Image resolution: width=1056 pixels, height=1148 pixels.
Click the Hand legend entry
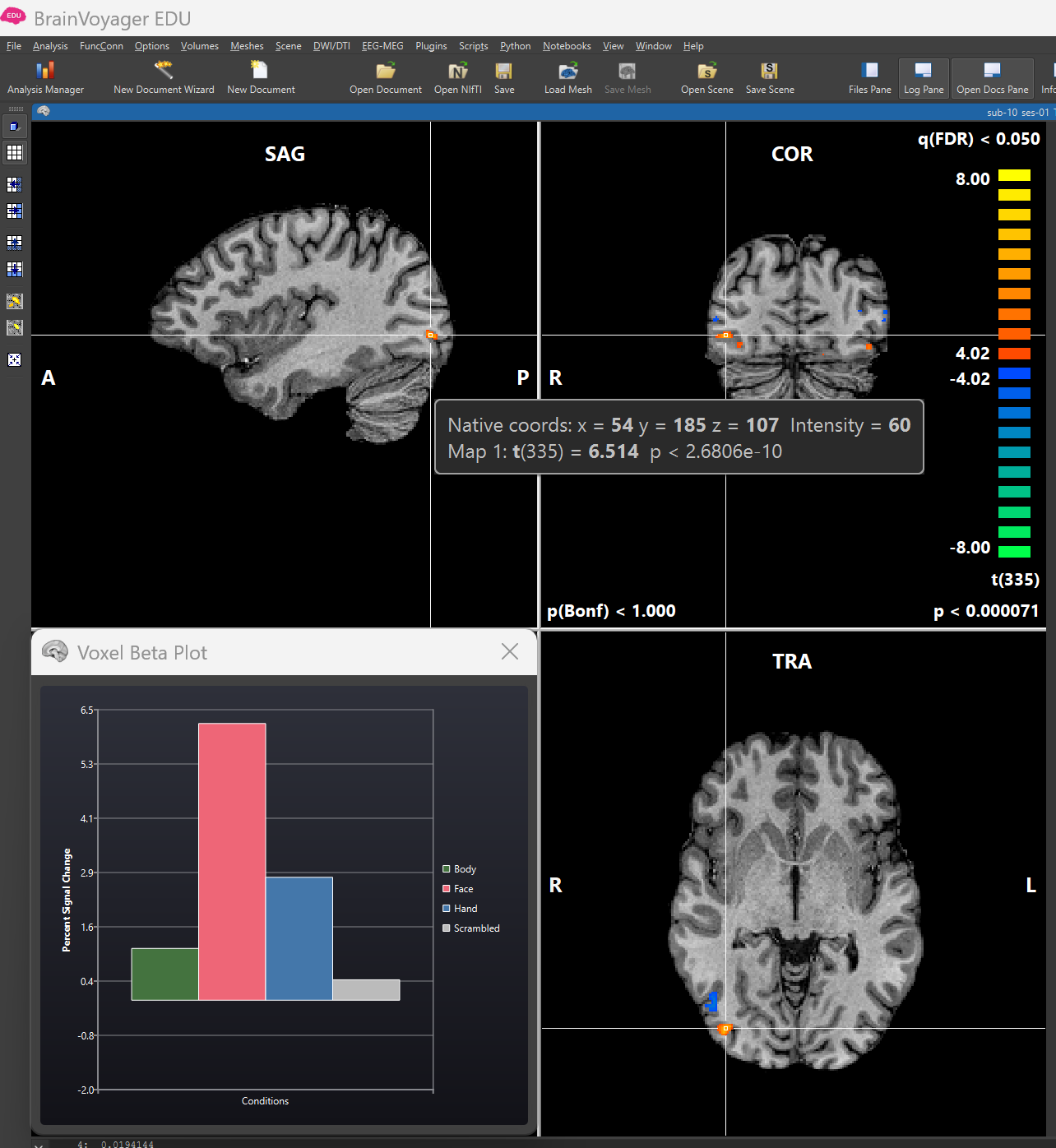pos(460,909)
